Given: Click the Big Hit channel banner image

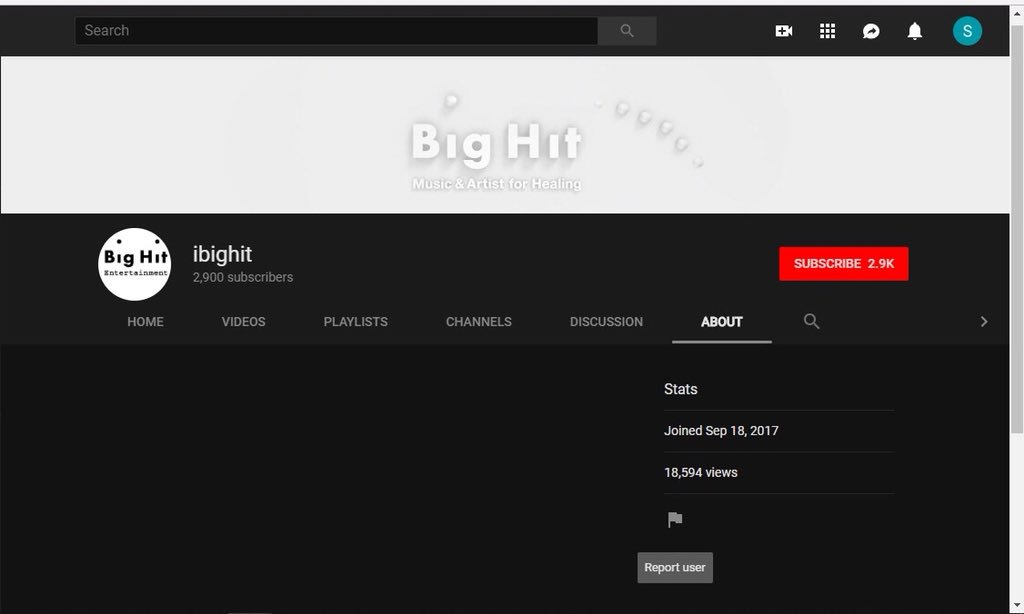Looking at the screenshot, I should (505, 135).
